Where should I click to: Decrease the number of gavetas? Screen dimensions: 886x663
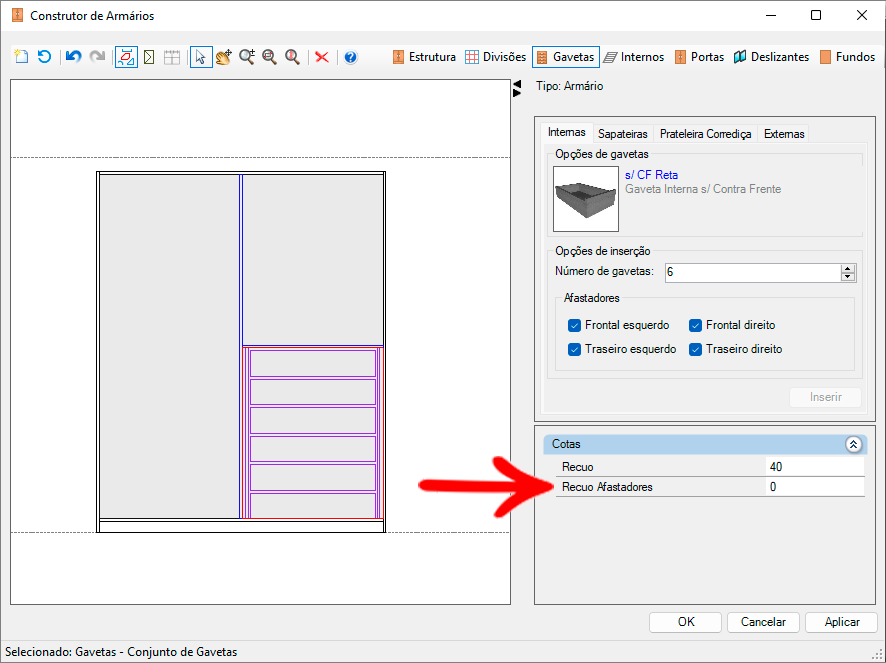click(x=848, y=277)
